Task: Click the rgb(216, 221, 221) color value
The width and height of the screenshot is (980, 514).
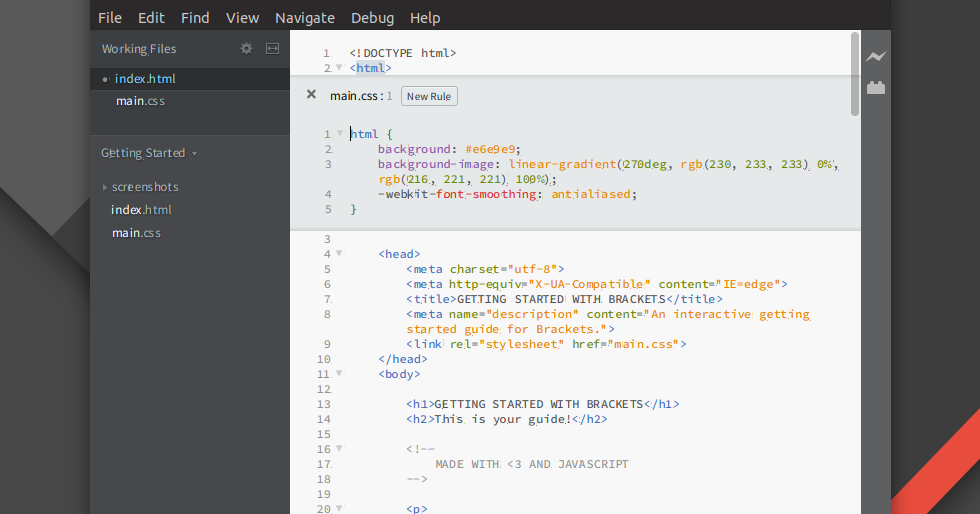Action: pyautogui.click(x=444, y=179)
